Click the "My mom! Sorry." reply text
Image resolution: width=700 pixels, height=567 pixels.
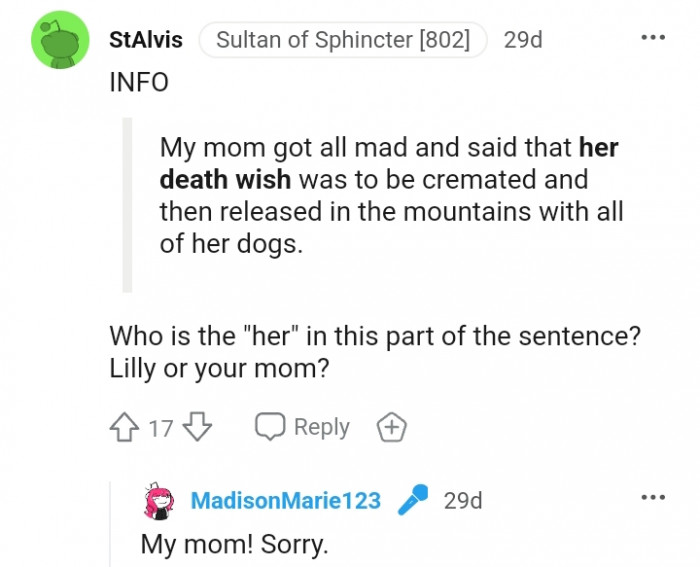click(x=233, y=545)
